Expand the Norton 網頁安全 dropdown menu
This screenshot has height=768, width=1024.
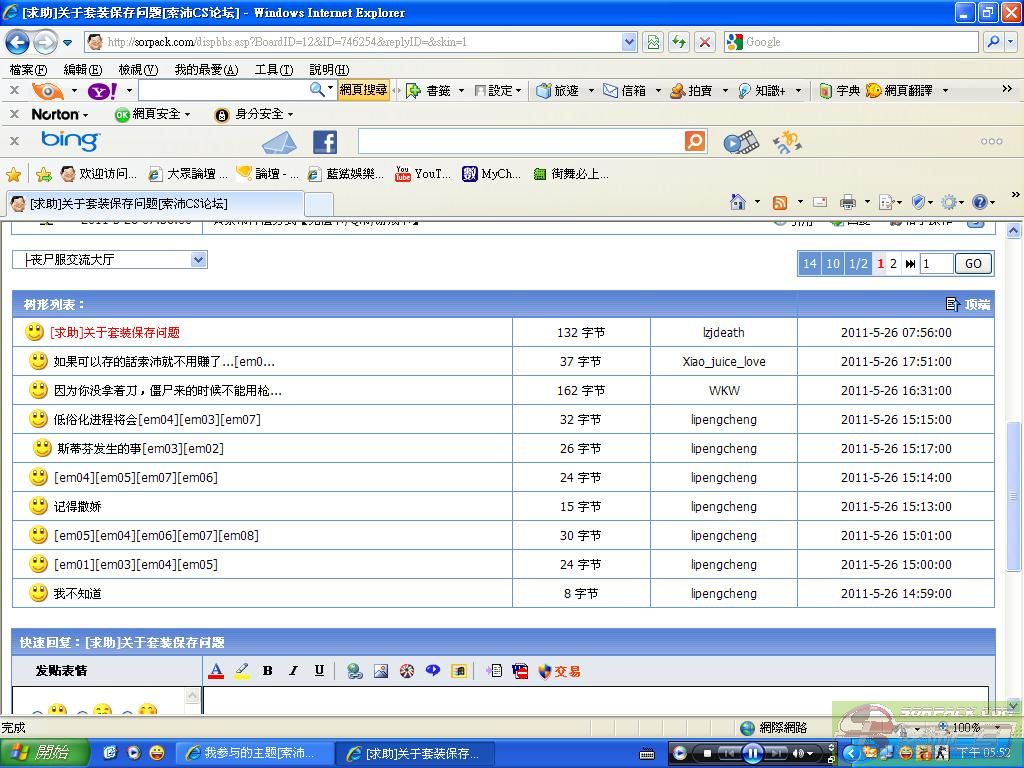187,115
